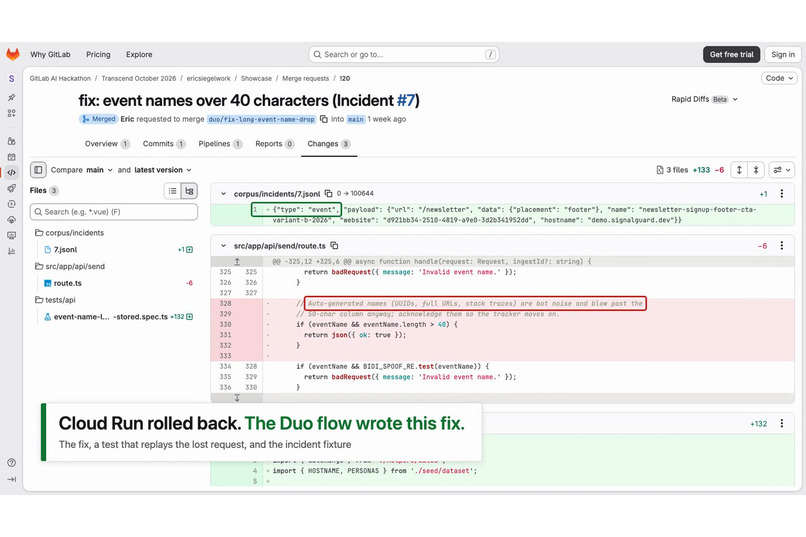Select 7.jsonl in the file tree
Image resolution: width=806 pixels, height=537 pixels.
point(66,250)
